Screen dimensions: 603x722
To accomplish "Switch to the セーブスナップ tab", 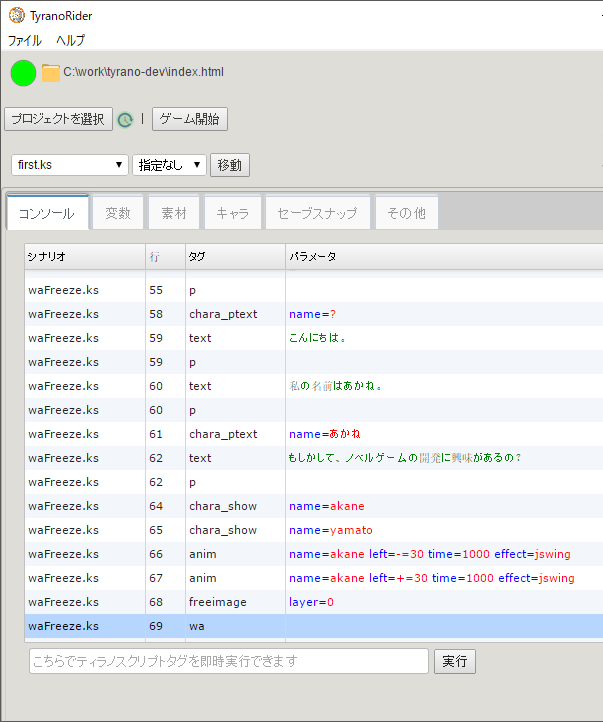I will (x=318, y=213).
